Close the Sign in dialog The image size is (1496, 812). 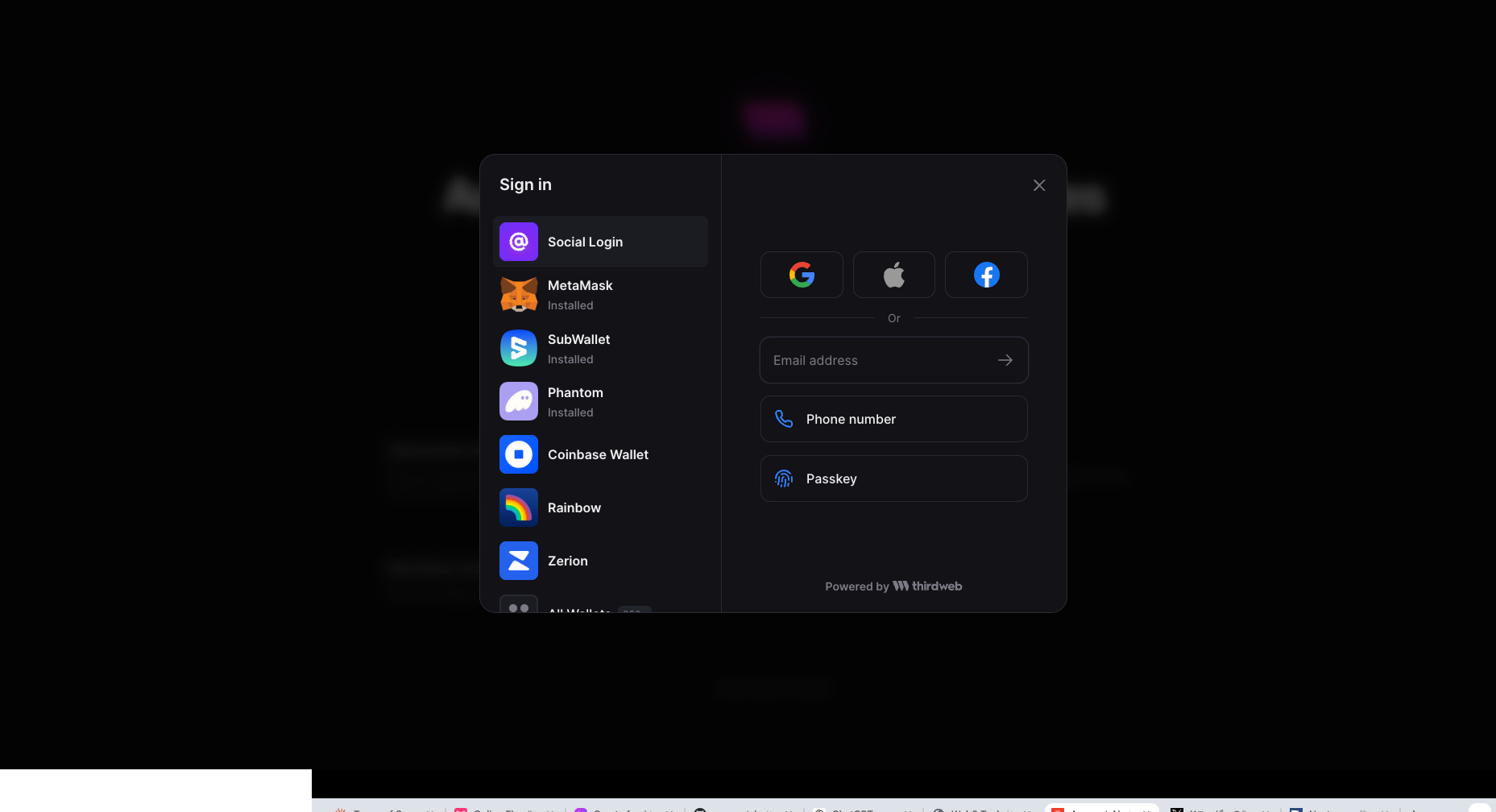tap(1039, 185)
